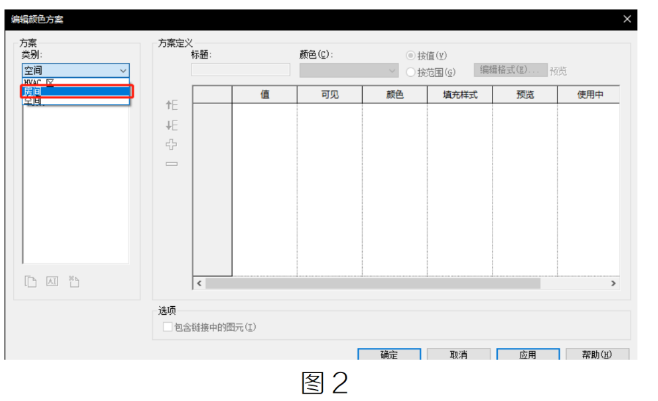658x401 pixels.
Task: Select the 按范围(G) radio button
Action: click(x=410, y=72)
